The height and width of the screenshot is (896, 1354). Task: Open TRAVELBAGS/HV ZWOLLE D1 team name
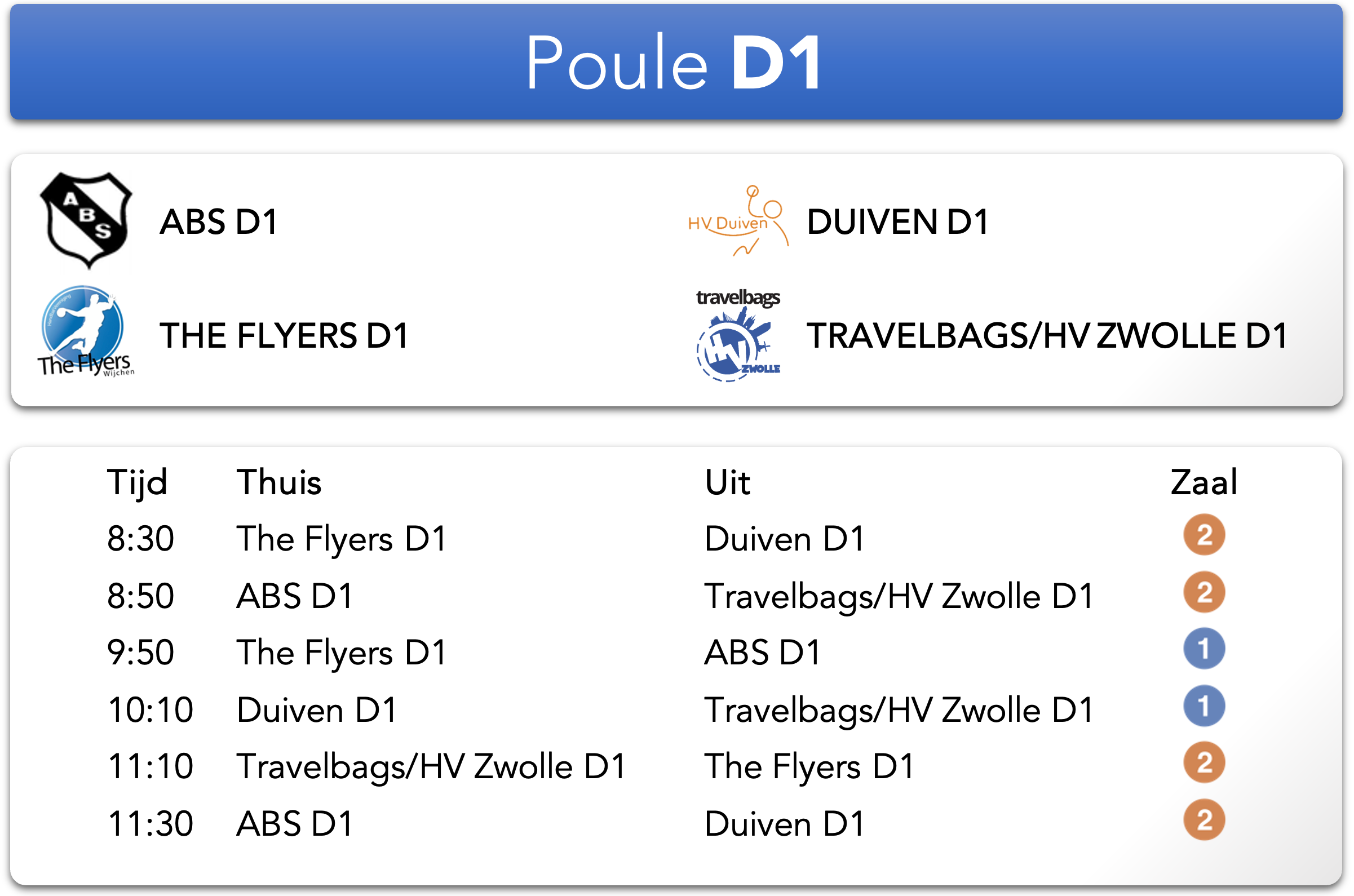[1047, 335]
